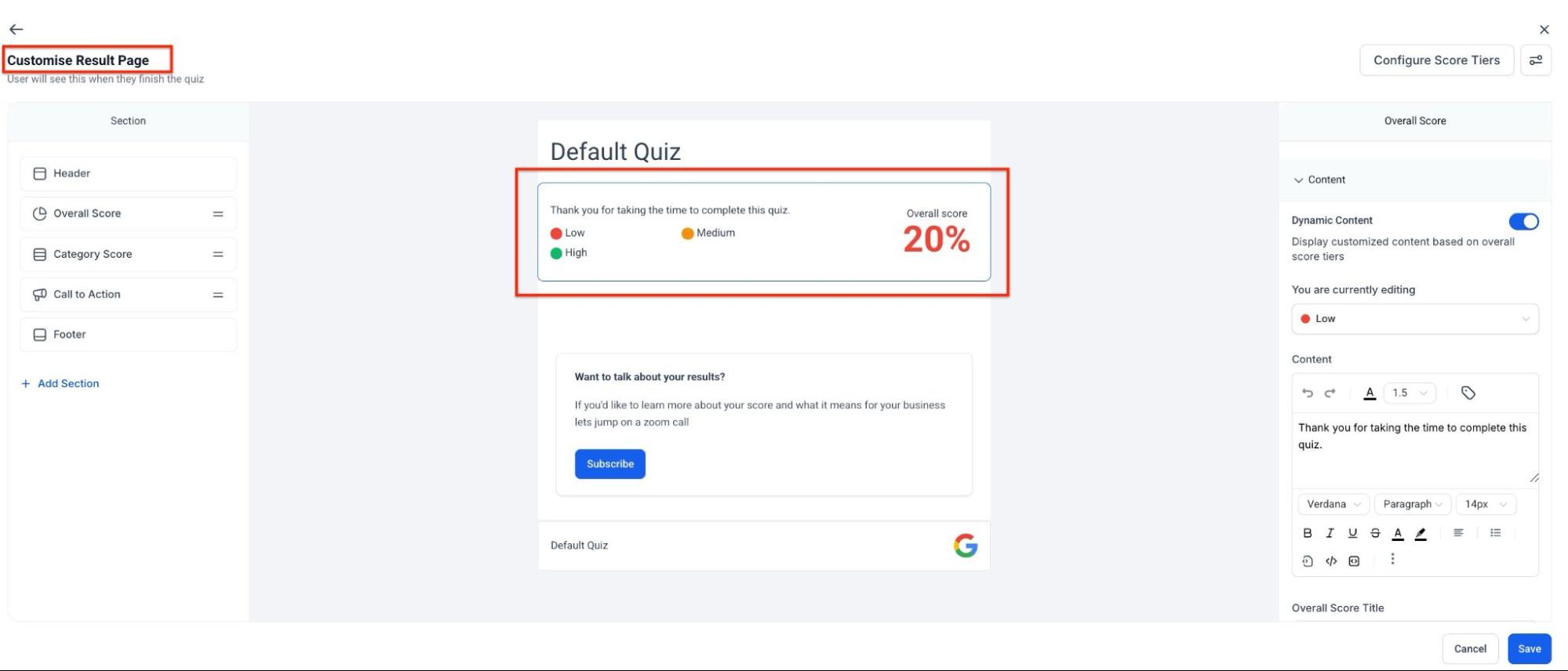The image size is (1568, 671).
Task: Open the source code view icon
Action: coord(1331,561)
